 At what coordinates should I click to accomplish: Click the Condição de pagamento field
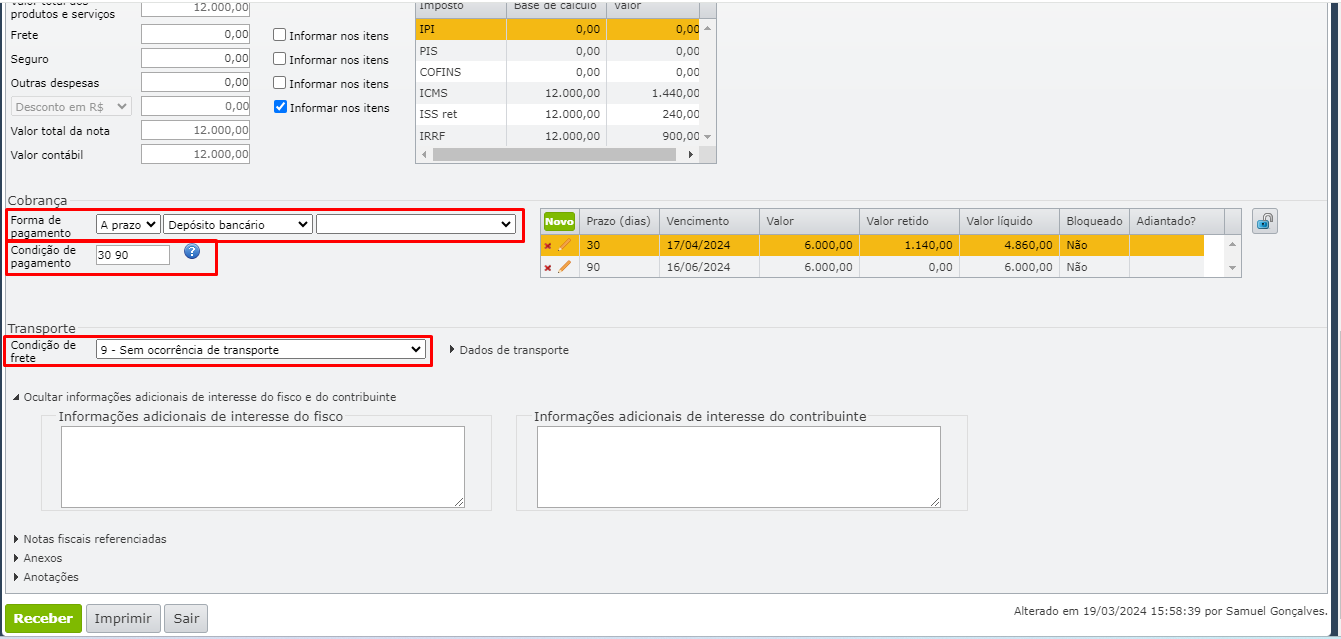(x=133, y=255)
